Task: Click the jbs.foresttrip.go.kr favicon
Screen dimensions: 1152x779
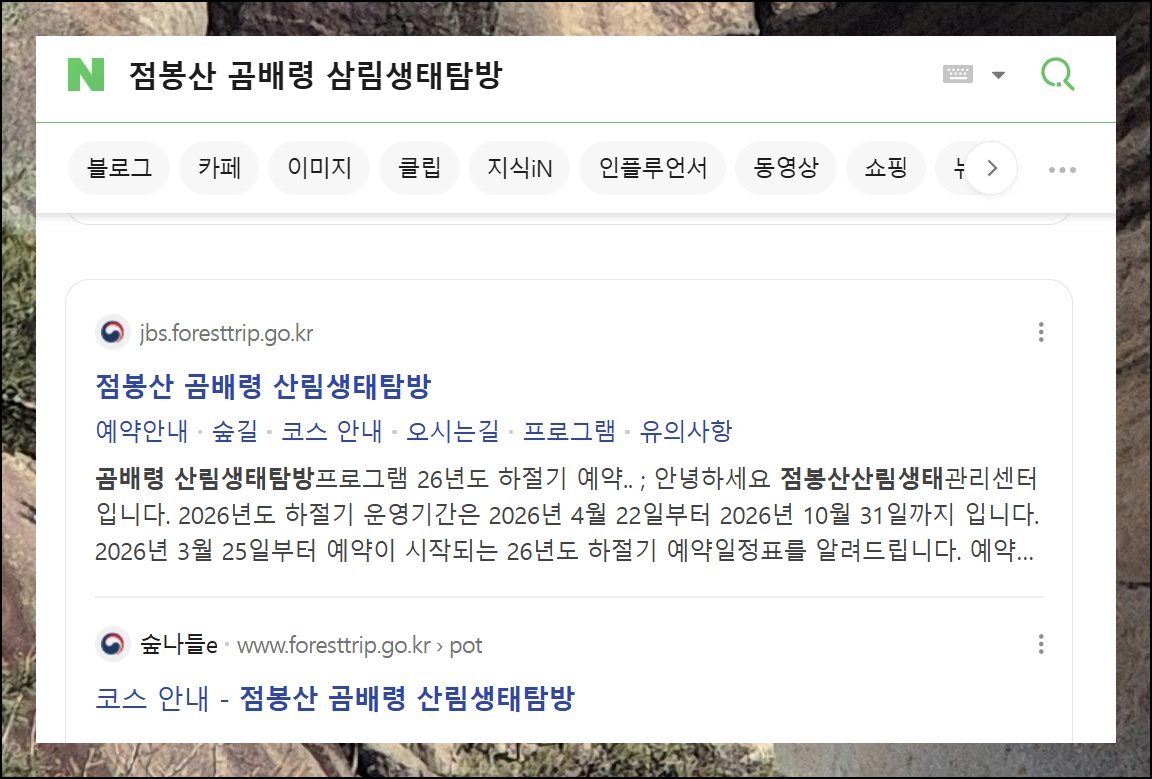Action: point(112,333)
